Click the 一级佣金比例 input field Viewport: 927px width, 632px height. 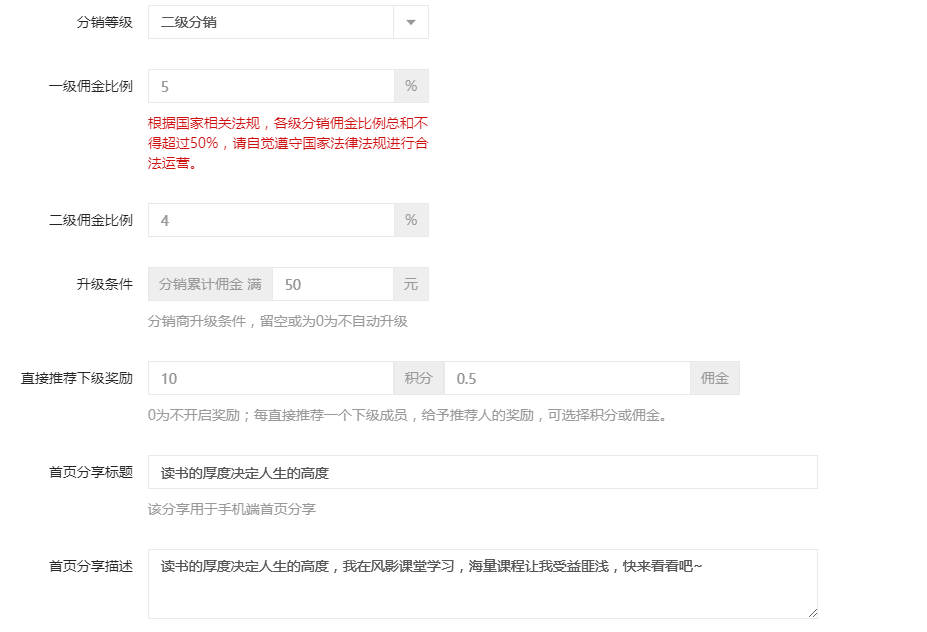(x=271, y=86)
